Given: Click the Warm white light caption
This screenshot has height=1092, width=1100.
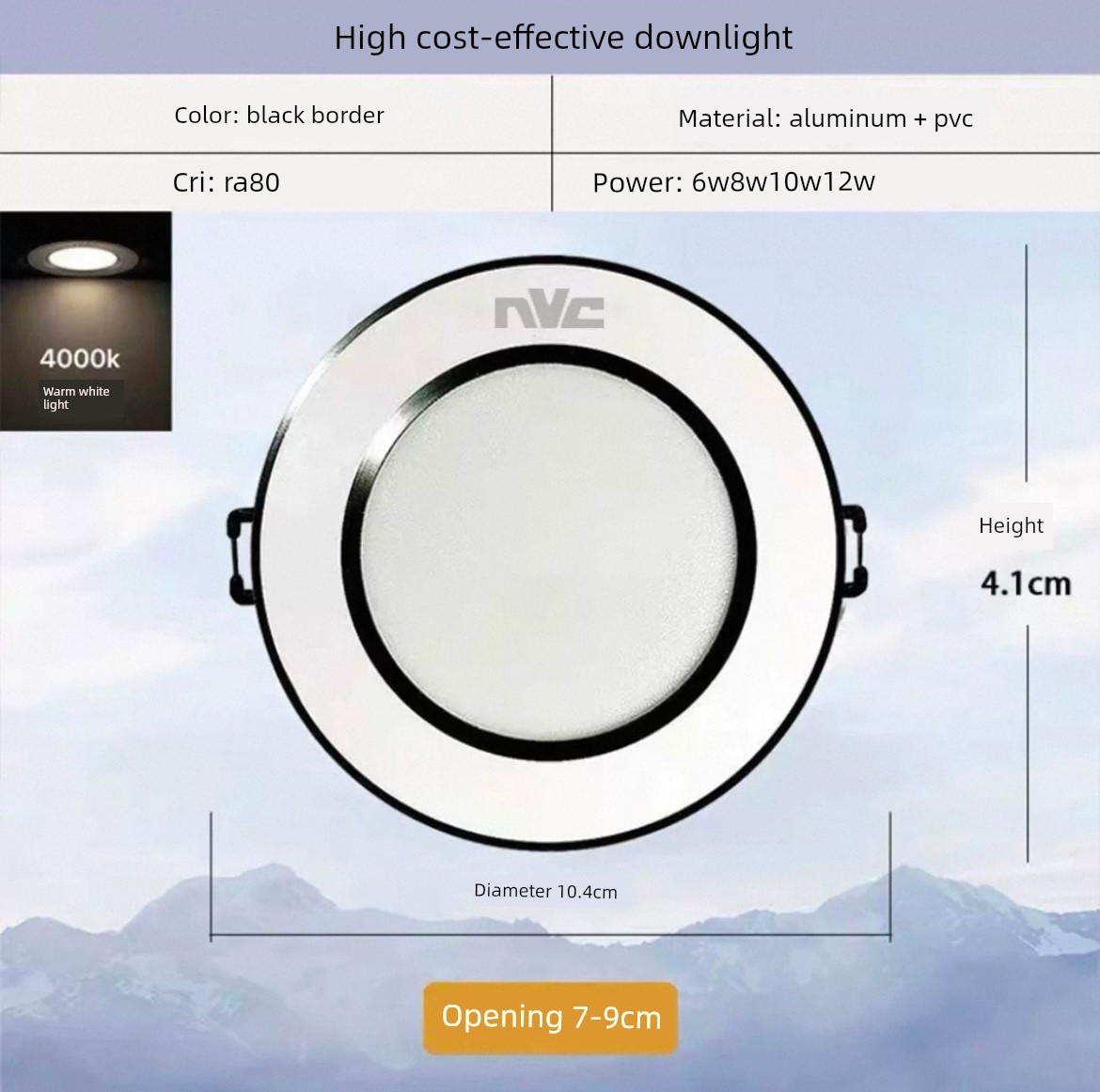Looking at the screenshot, I should pyautogui.click(x=76, y=398).
